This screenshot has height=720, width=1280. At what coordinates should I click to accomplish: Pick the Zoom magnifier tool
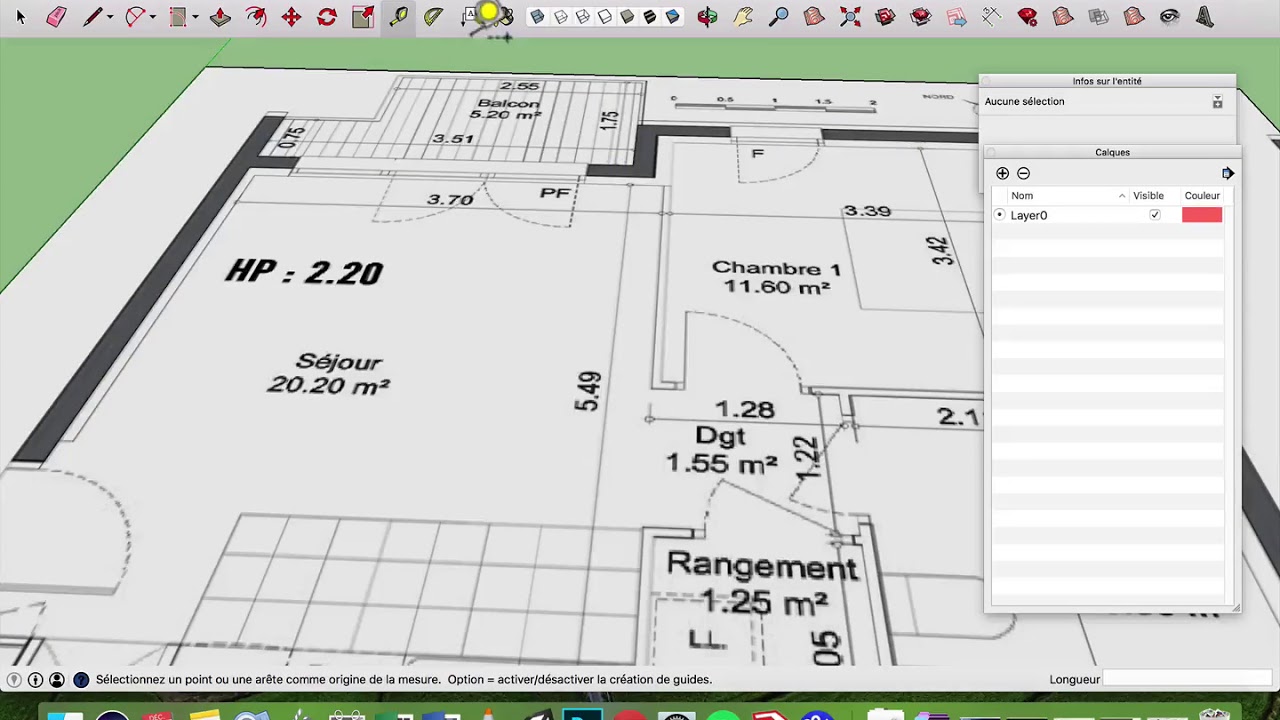point(778,17)
